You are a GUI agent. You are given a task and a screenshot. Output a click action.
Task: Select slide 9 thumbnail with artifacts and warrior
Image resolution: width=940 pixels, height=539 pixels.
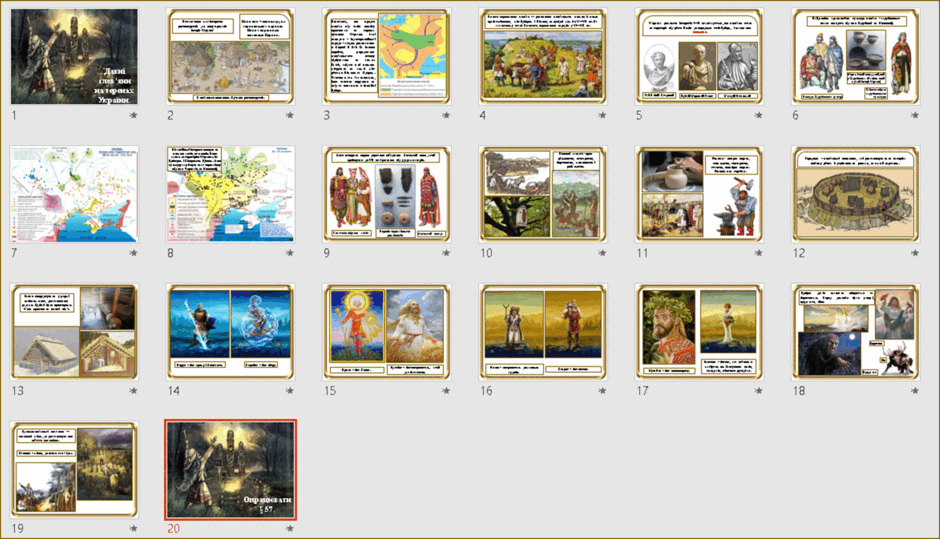387,194
